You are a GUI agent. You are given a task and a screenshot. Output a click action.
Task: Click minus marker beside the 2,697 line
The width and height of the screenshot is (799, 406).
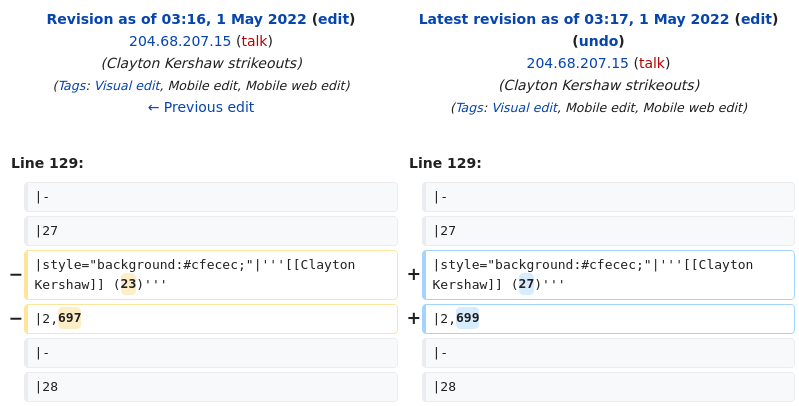(16, 318)
